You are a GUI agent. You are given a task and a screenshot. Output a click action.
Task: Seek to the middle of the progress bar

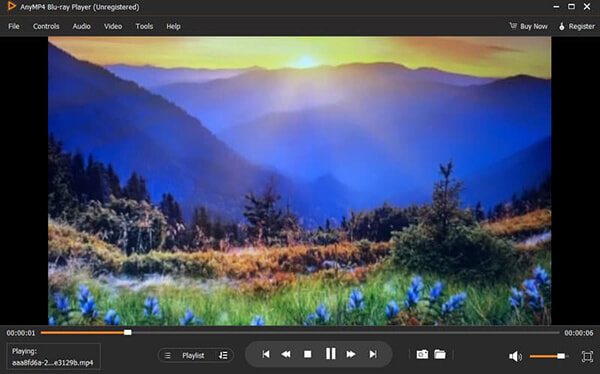point(300,333)
